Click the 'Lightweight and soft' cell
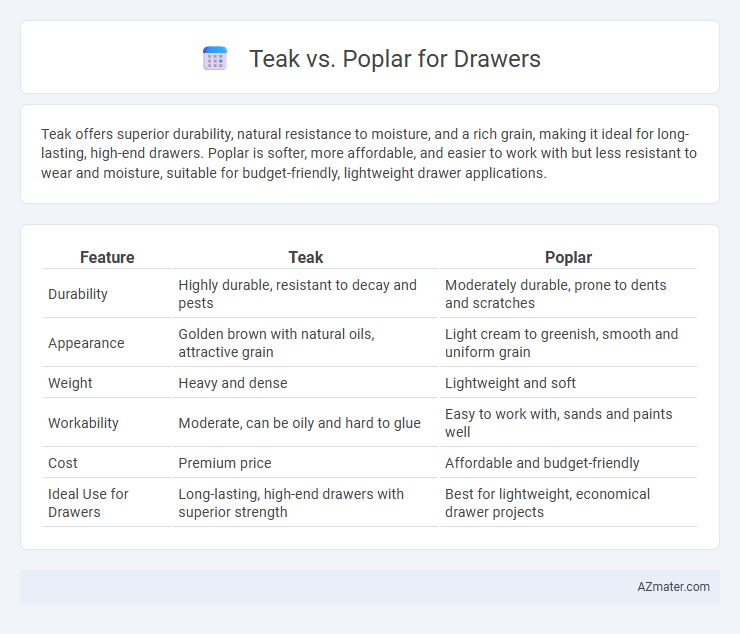The image size is (740, 634). [510, 383]
